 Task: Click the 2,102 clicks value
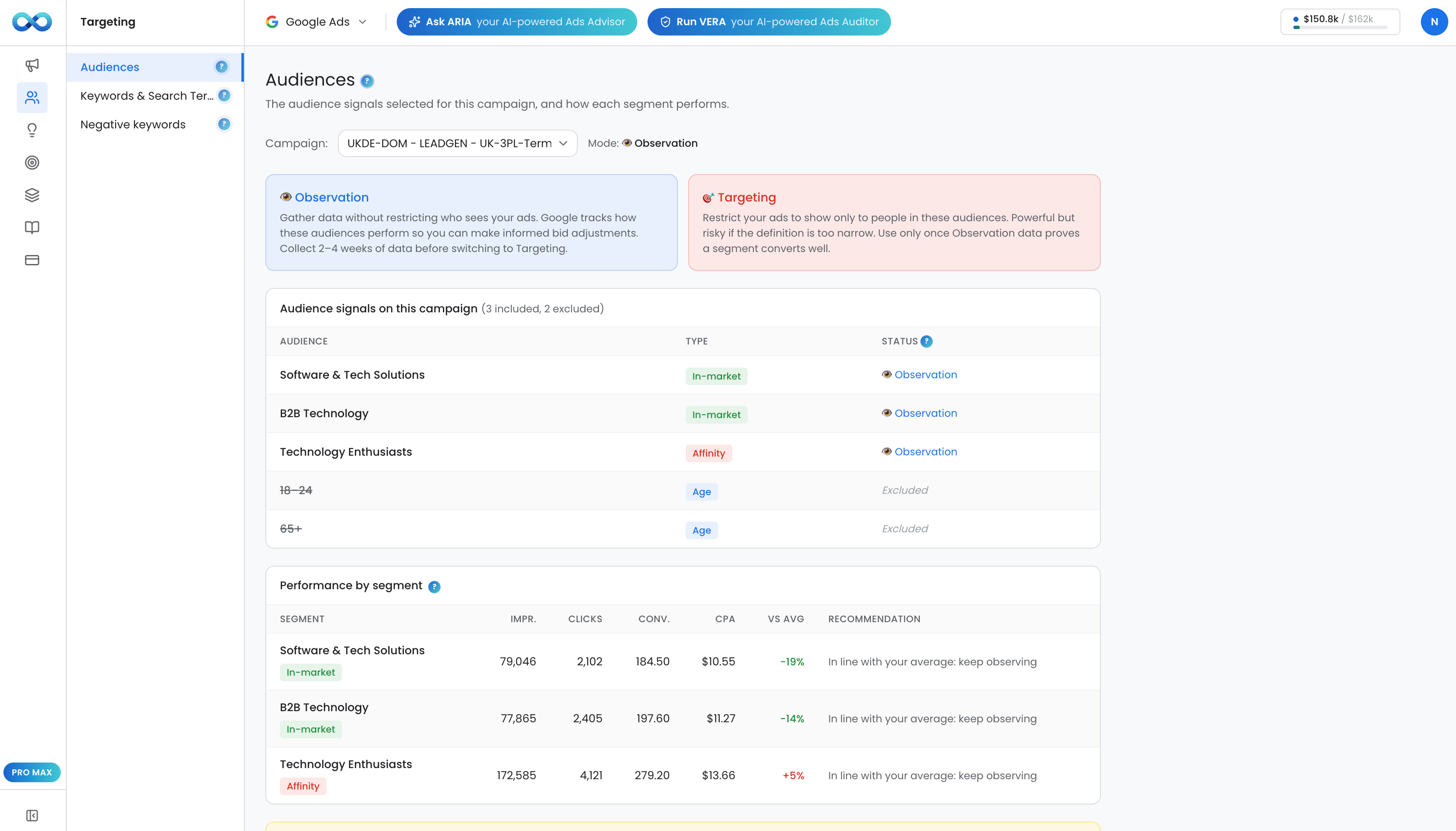590,662
